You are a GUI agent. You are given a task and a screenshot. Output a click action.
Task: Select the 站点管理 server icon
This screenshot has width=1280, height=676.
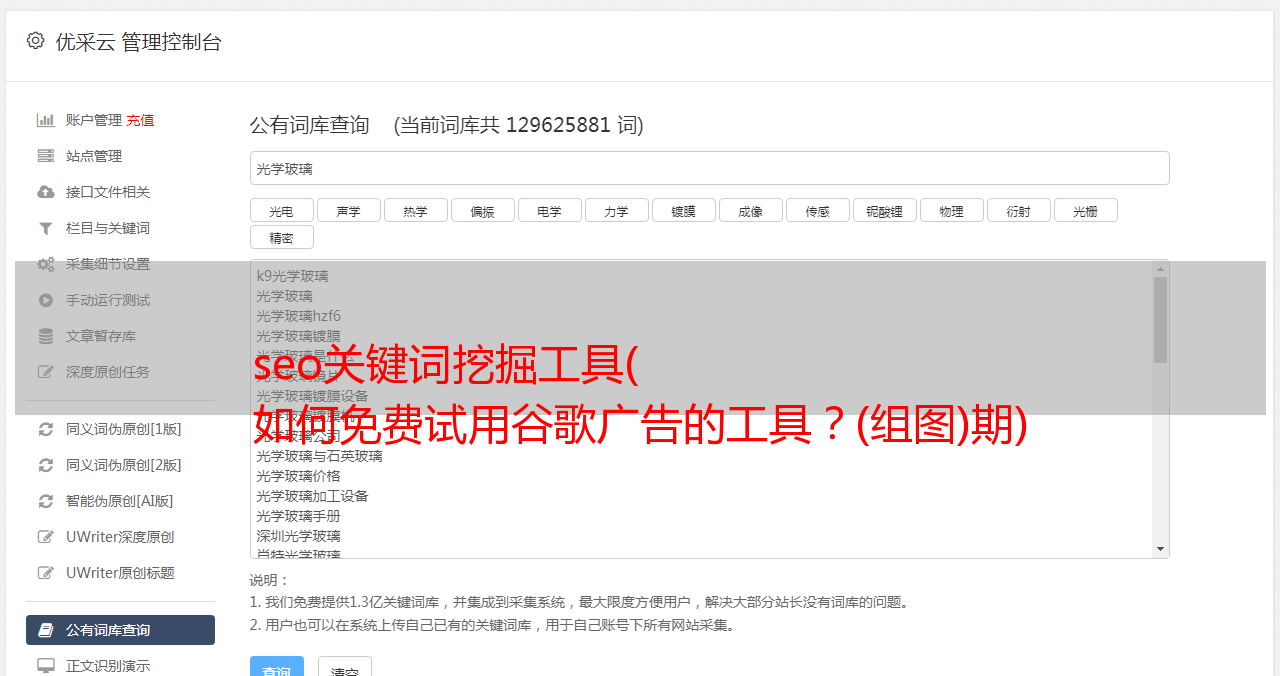tap(46, 156)
